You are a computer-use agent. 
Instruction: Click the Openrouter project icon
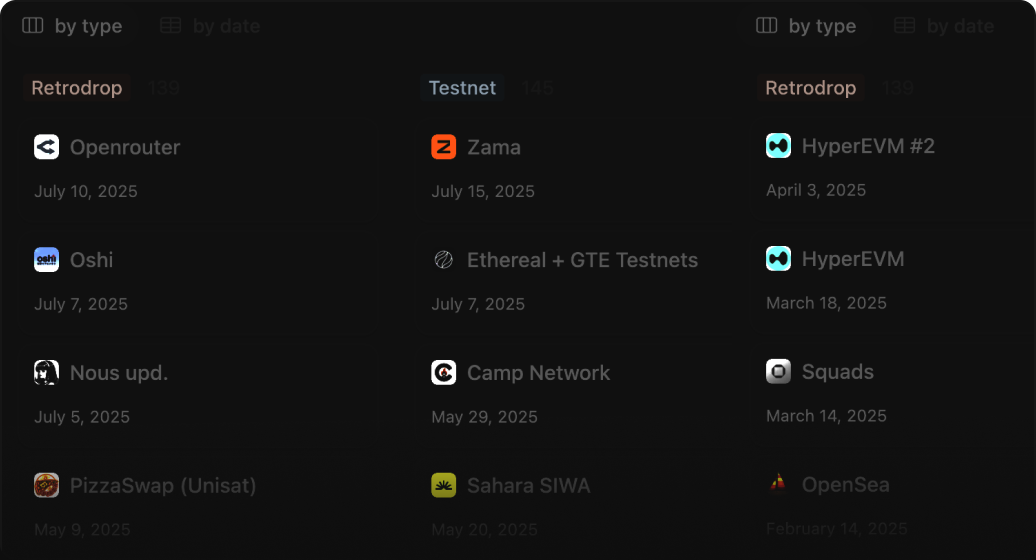coord(47,147)
